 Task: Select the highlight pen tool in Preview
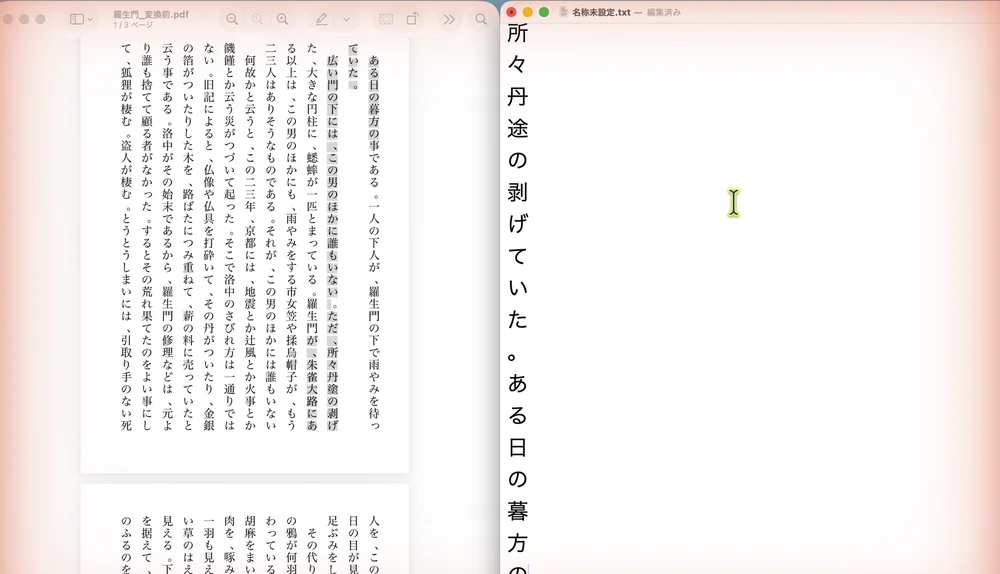pos(321,19)
